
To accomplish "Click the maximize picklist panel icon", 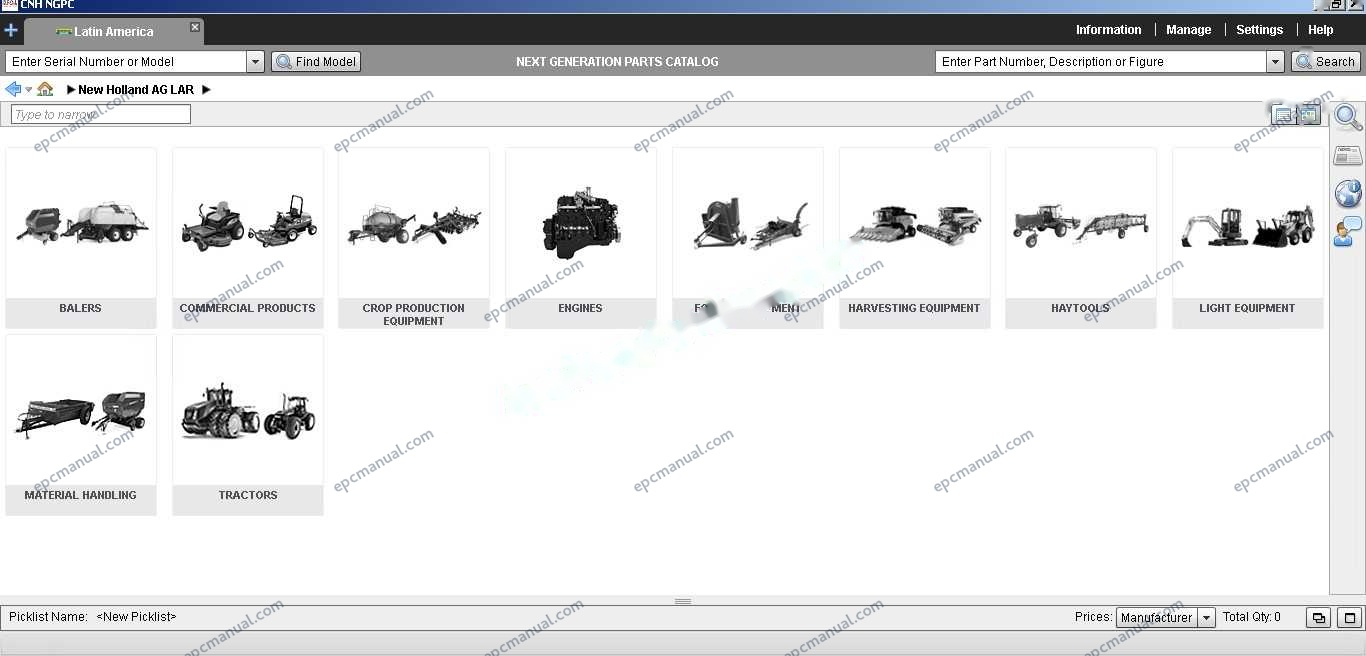I will pyautogui.click(x=1349, y=618).
